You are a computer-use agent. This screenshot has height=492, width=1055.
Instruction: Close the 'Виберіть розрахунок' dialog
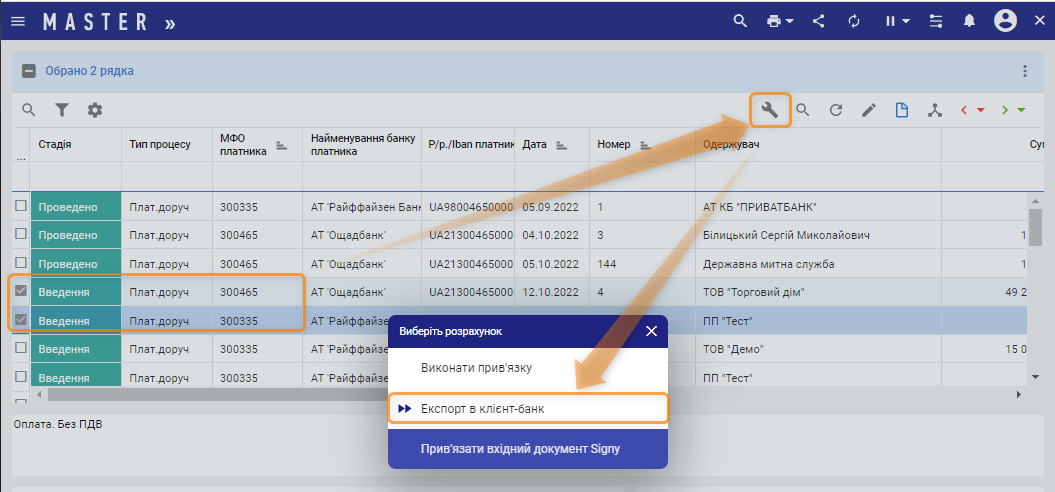click(652, 330)
